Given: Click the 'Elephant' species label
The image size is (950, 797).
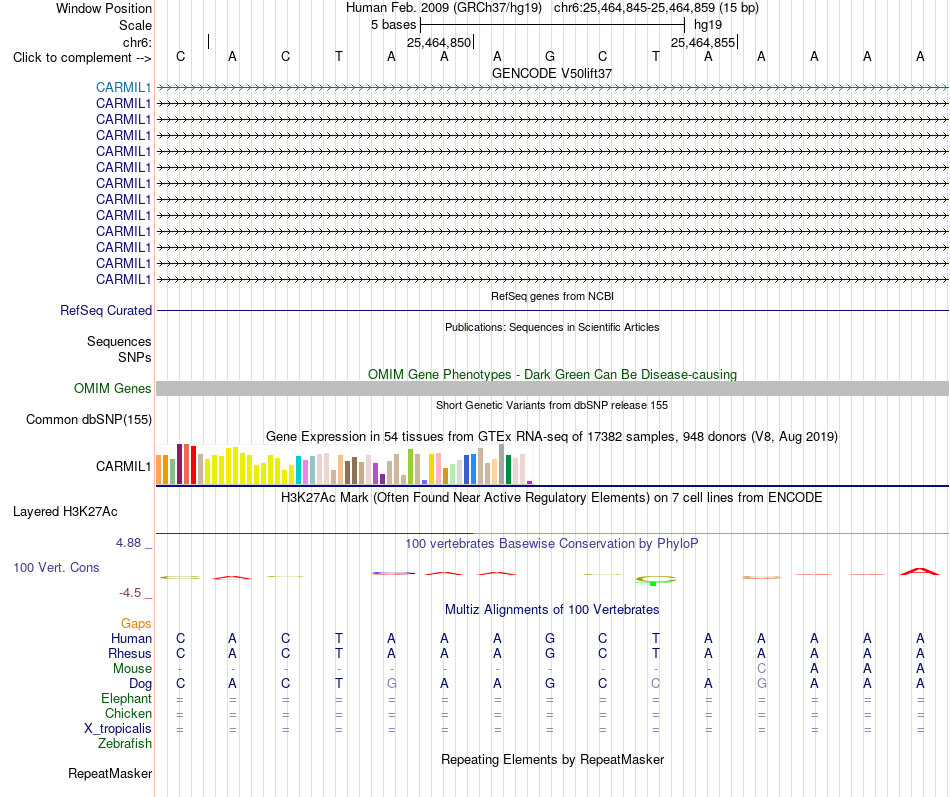Looking at the screenshot, I should (x=126, y=698).
